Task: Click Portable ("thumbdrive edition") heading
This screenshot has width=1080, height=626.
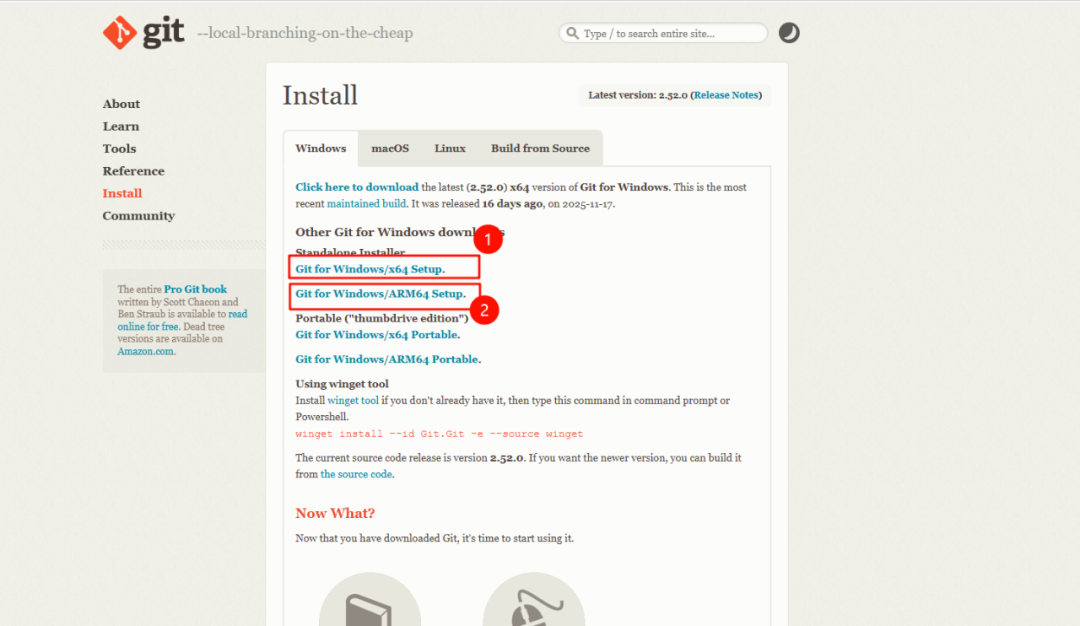Action: tap(382, 318)
